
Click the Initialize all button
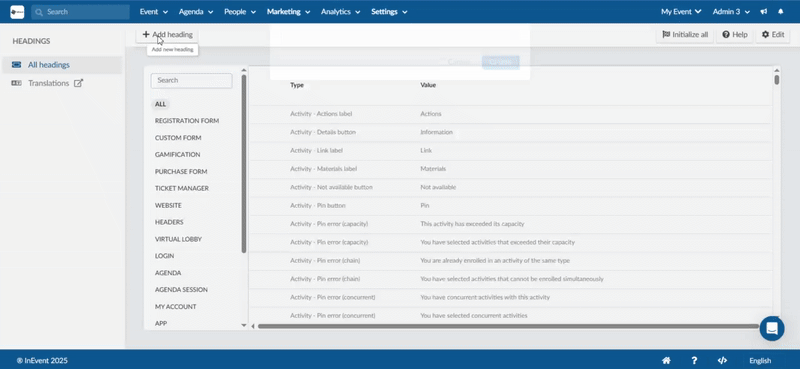pos(685,35)
